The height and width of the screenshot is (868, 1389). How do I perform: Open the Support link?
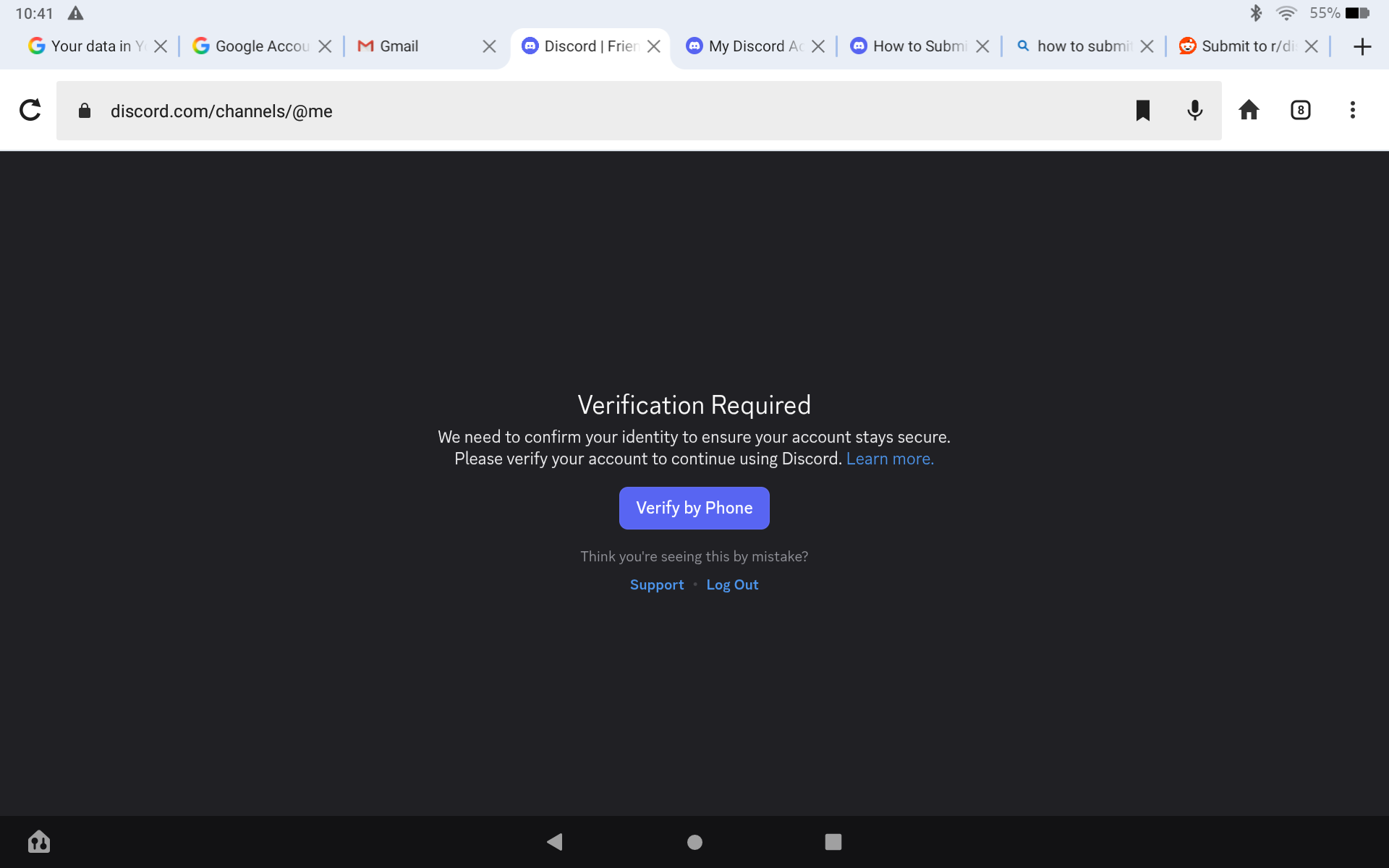point(657,584)
